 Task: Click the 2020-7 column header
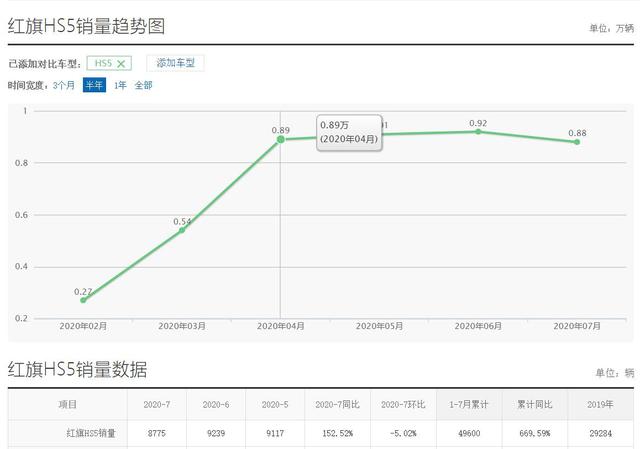[157, 405]
